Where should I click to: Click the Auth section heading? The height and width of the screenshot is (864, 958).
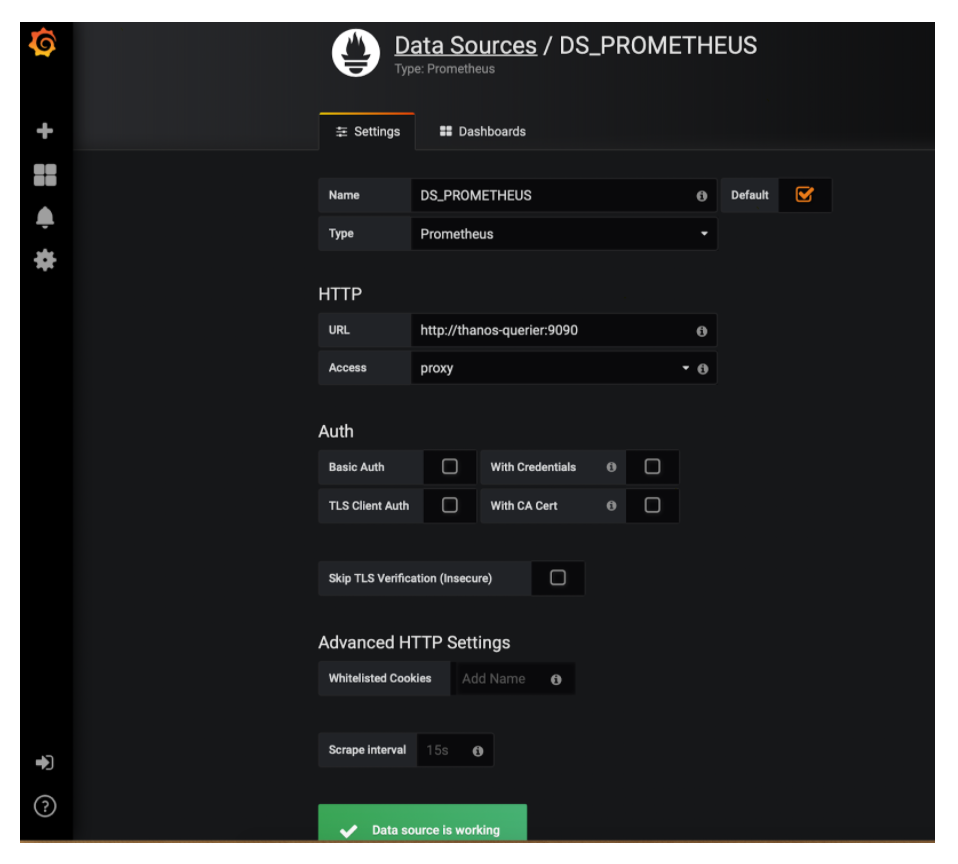tap(336, 431)
